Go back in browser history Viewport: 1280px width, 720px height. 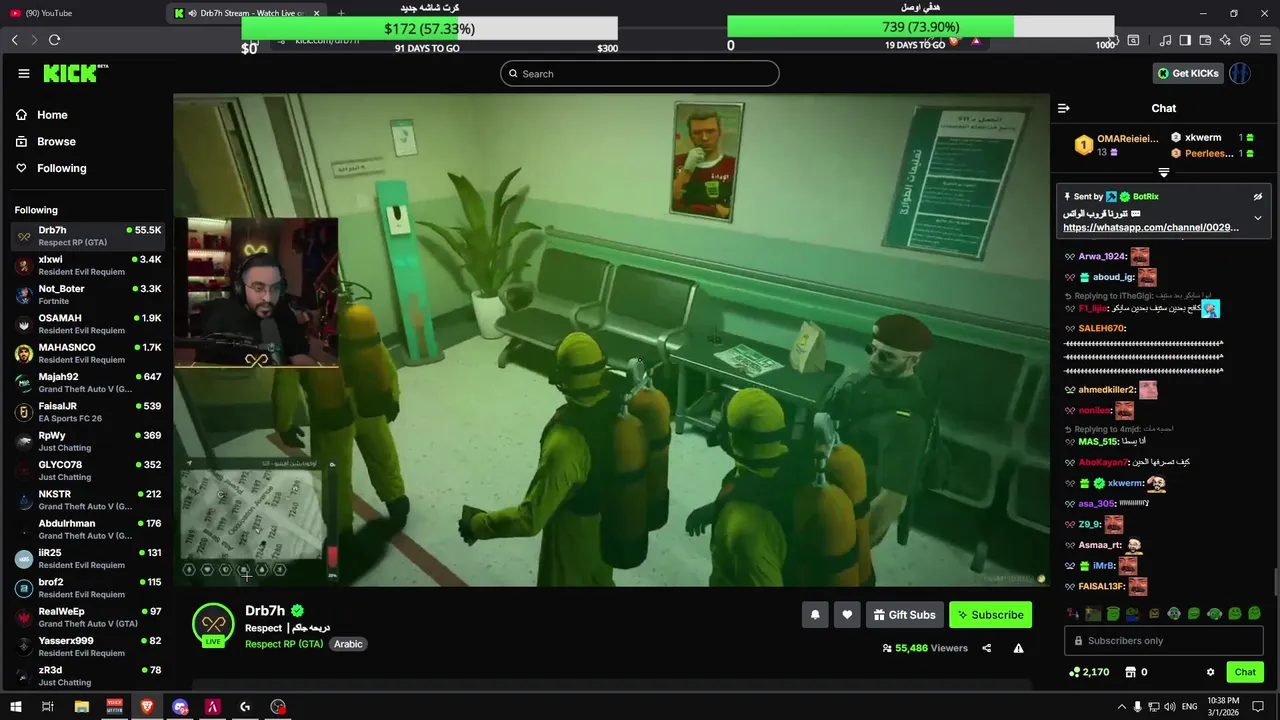click(x=14, y=40)
